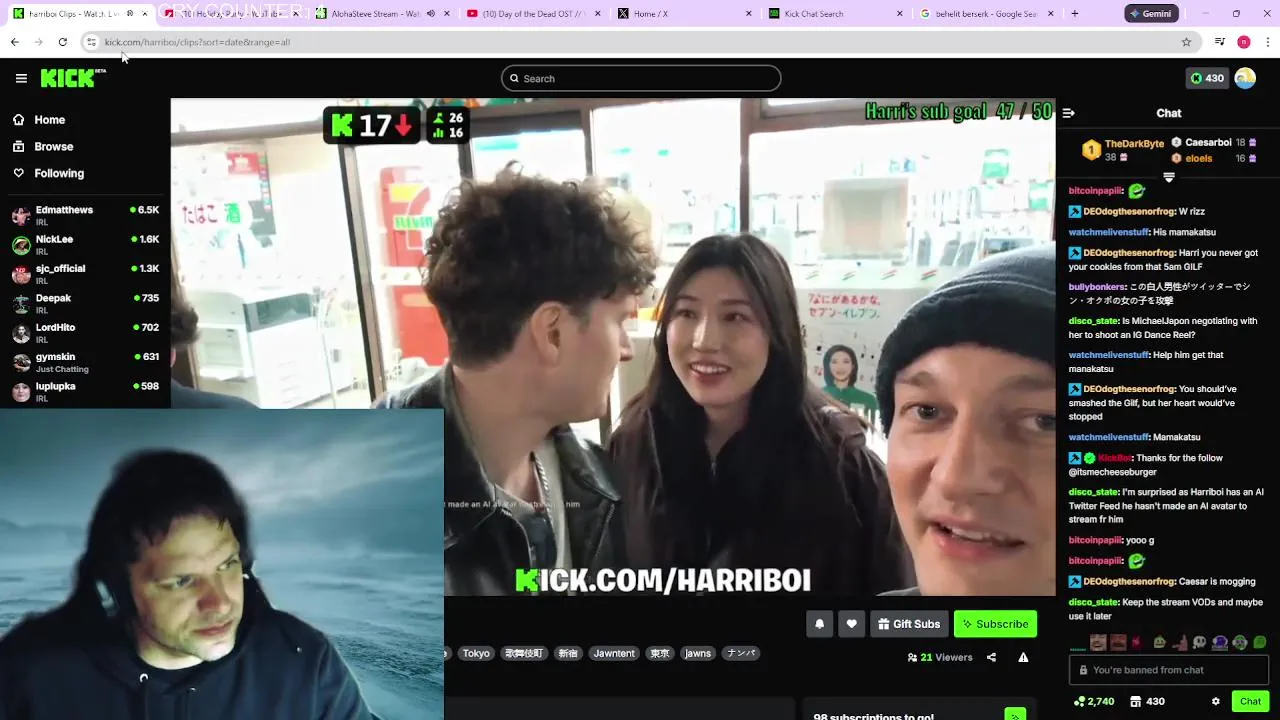Open sjc_official channel from sidebar

[85, 274]
